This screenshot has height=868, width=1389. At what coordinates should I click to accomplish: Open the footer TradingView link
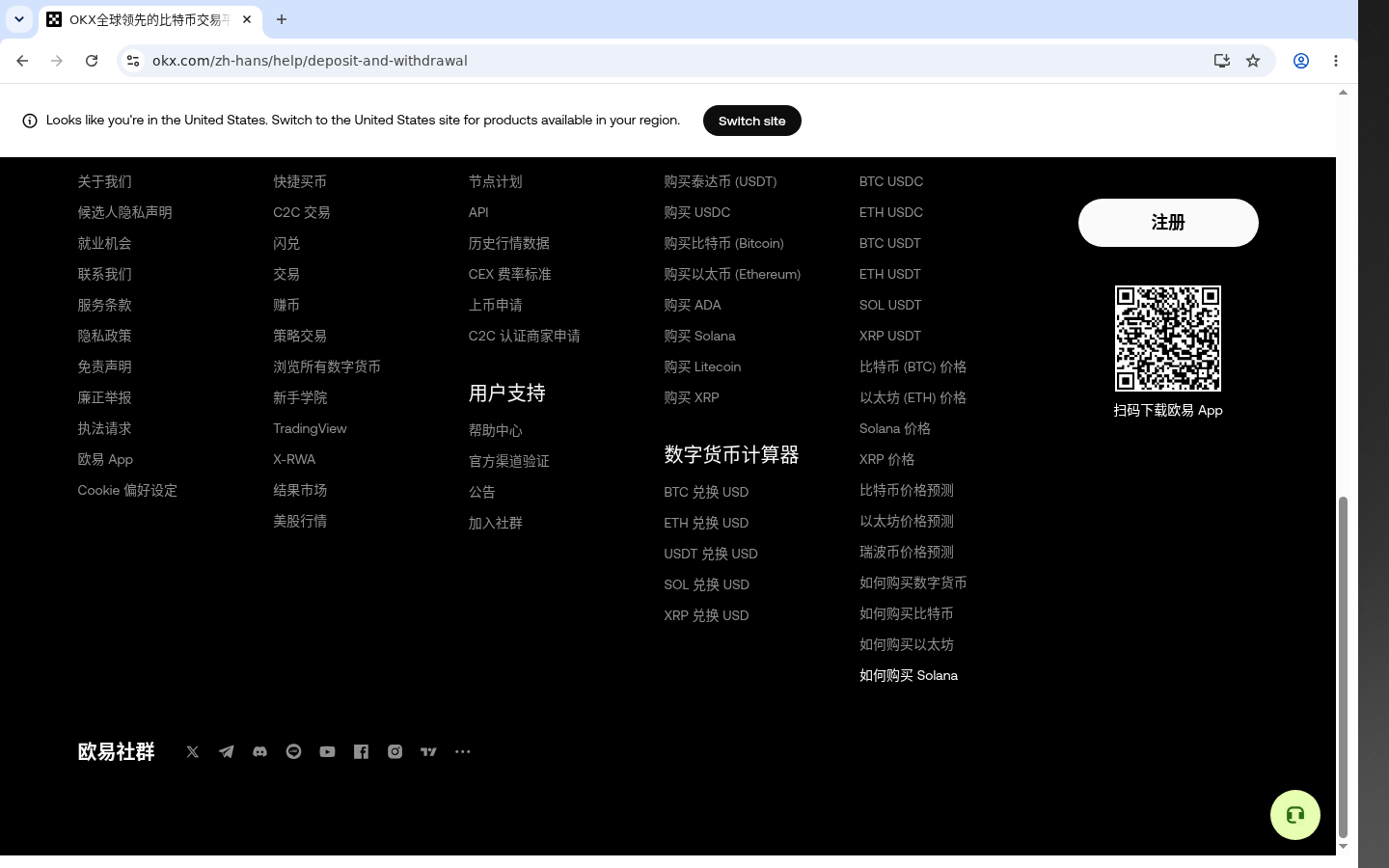point(310,428)
